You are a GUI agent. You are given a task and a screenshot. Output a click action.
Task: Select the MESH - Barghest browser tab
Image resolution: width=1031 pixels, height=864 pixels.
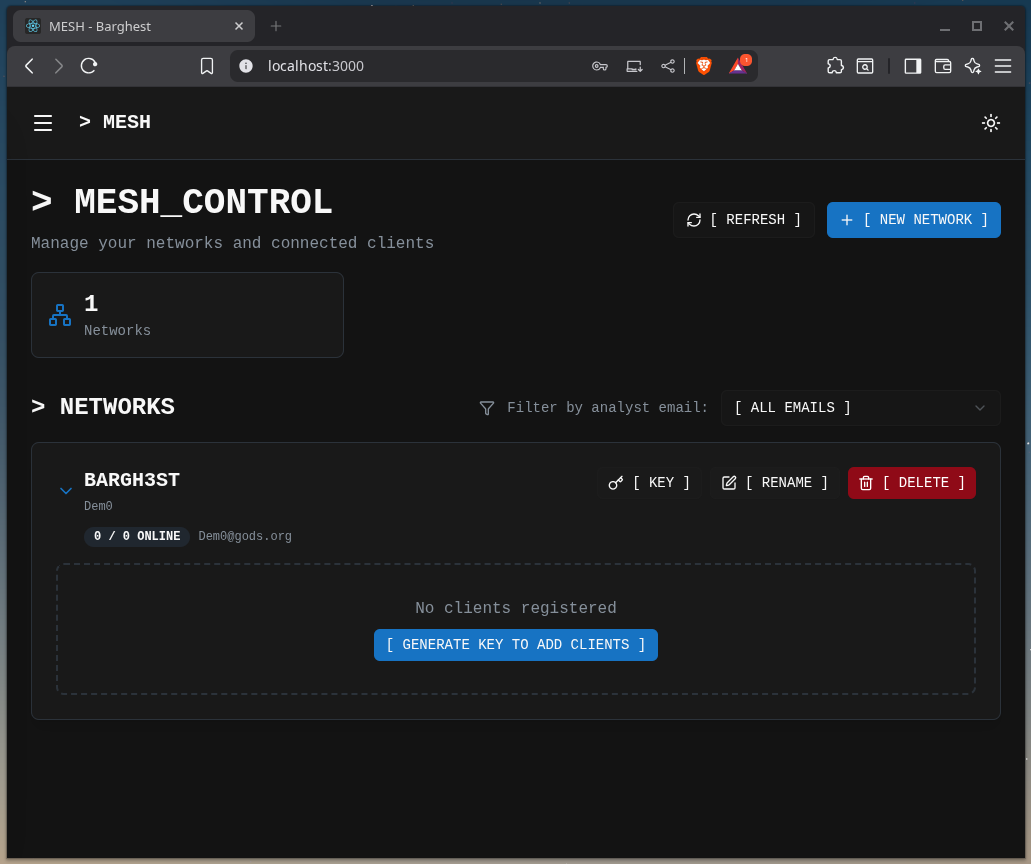pos(130,26)
